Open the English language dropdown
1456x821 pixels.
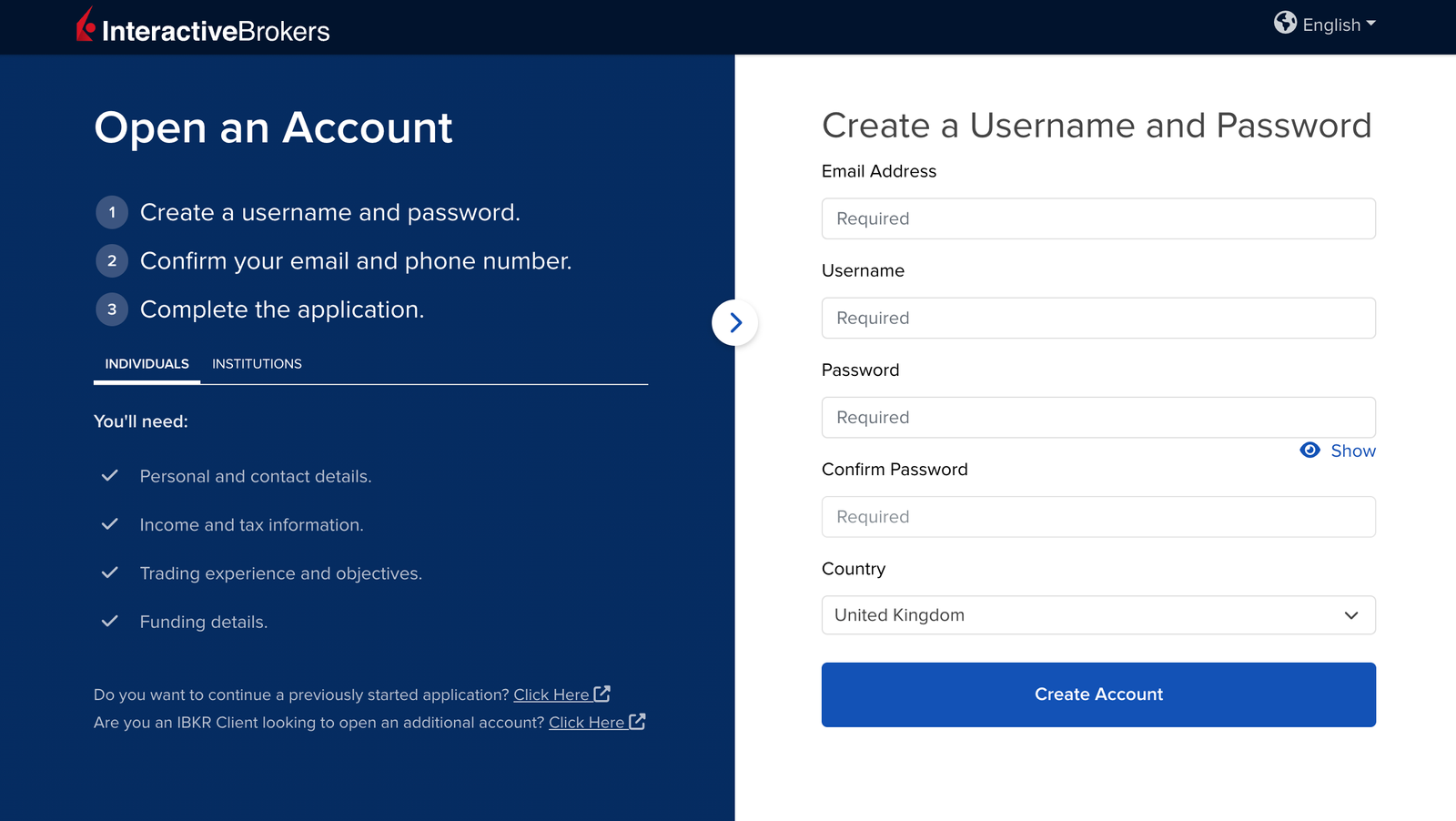pyautogui.click(x=1339, y=25)
